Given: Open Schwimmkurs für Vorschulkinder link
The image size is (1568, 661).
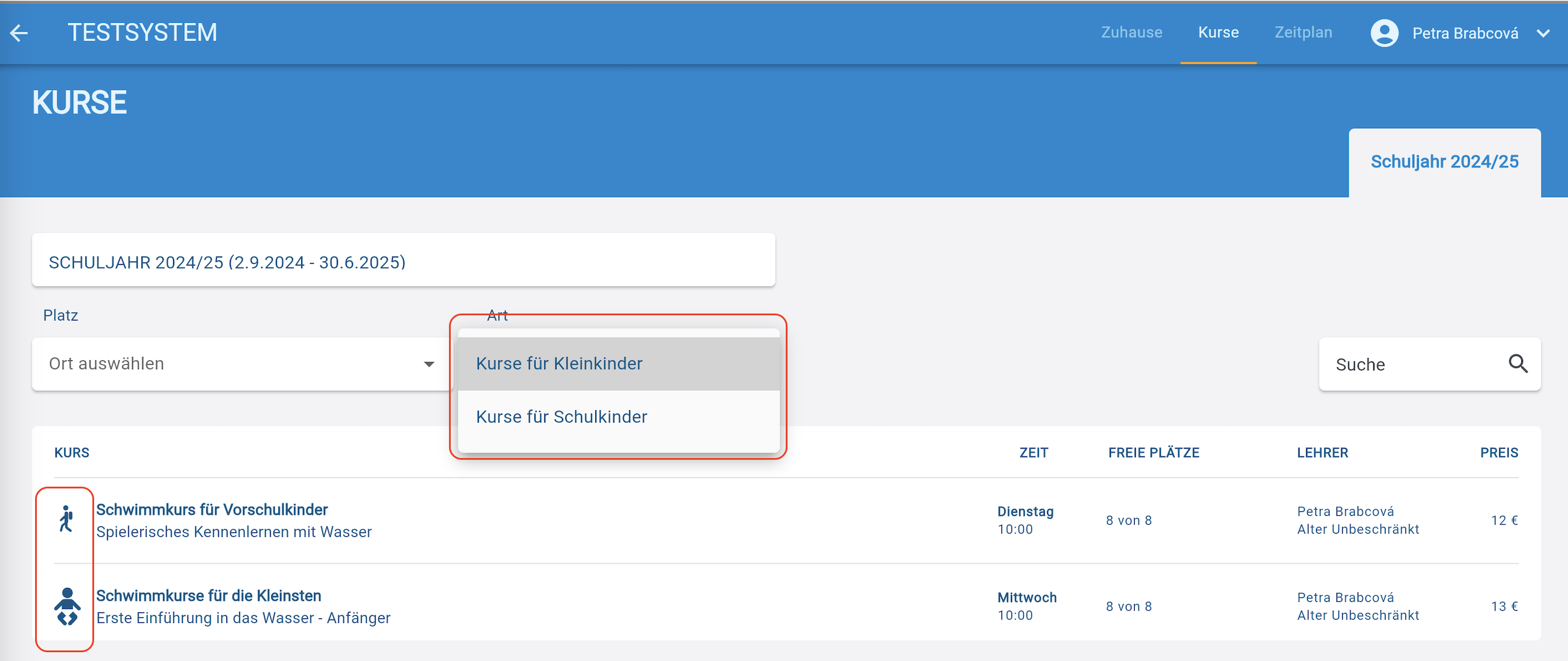Looking at the screenshot, I should click(212, 509).
